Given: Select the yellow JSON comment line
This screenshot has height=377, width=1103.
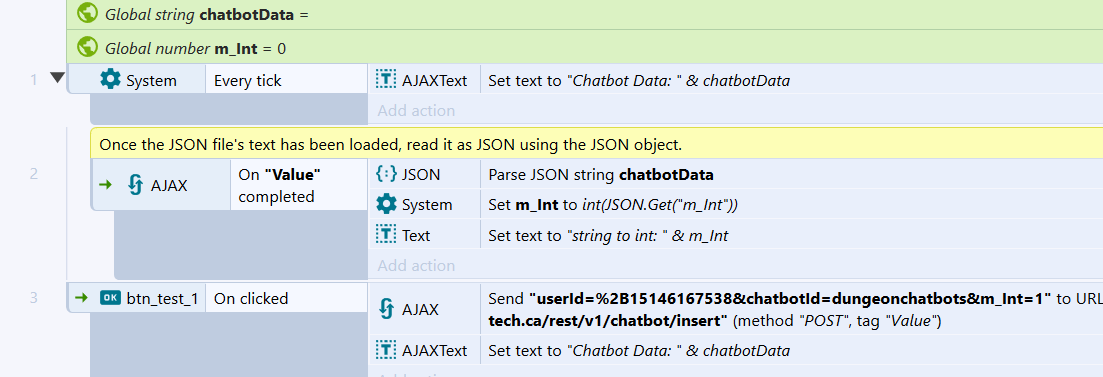Looking at the screenshot, I should tap(597, 144).
